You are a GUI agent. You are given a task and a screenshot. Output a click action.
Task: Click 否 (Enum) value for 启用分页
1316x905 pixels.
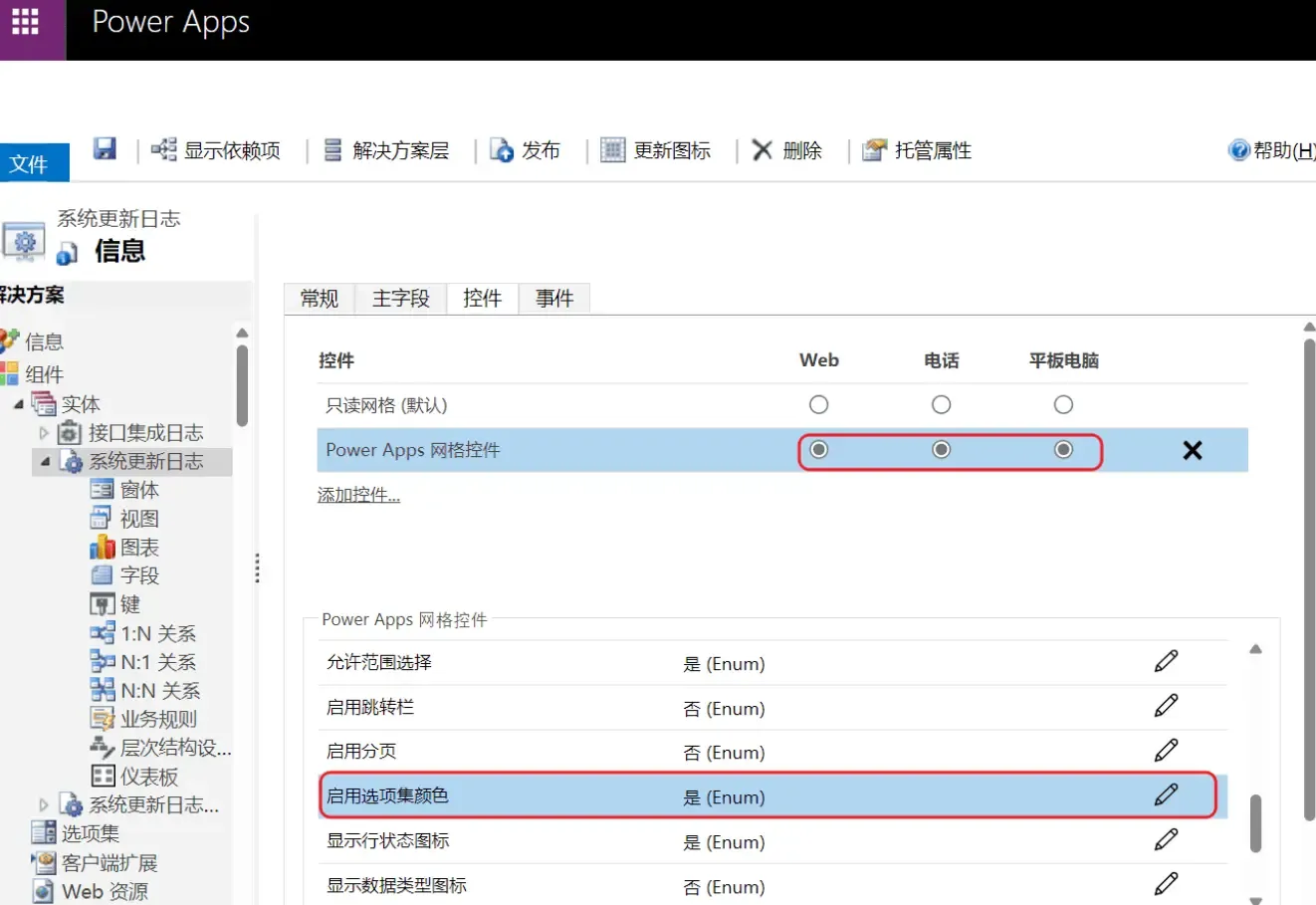click(x=724, y=753)
